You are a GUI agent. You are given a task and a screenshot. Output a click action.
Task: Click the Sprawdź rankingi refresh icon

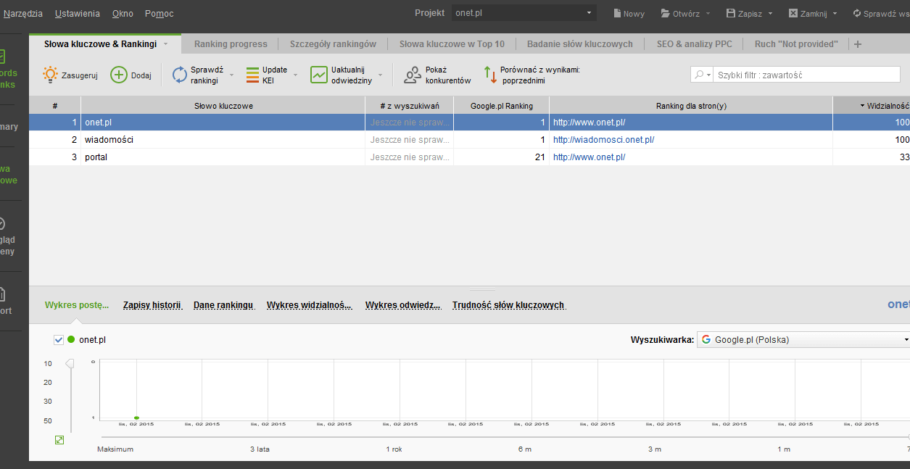[x=179, y=75]
